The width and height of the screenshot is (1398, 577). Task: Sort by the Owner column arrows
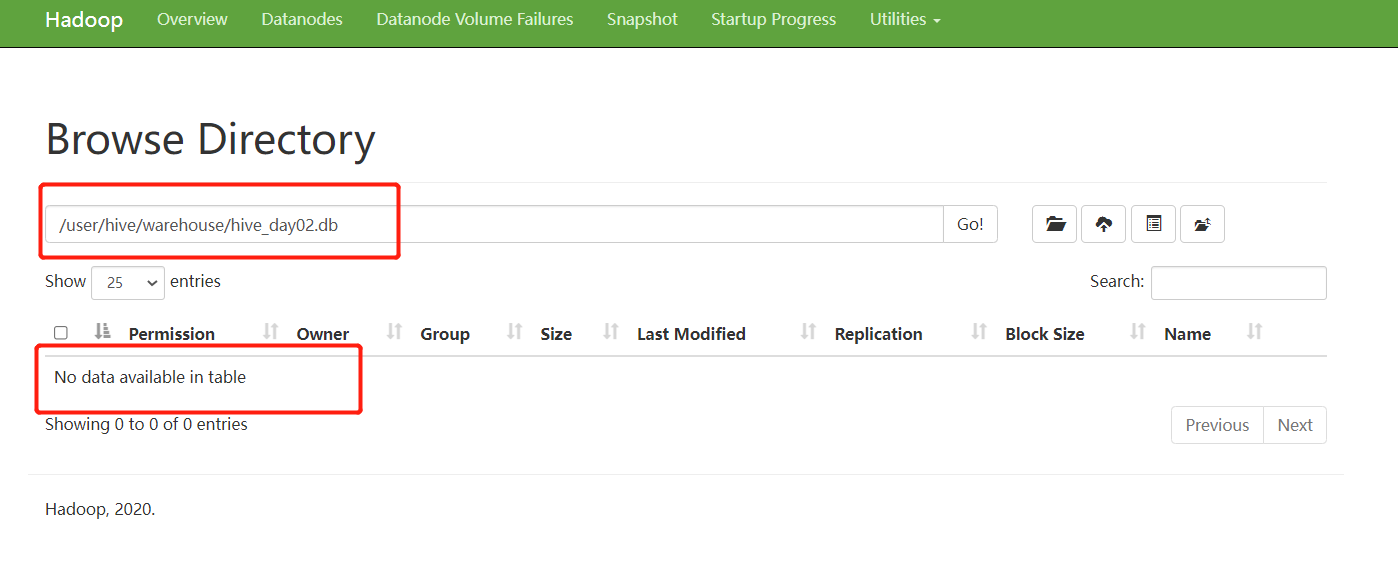[394, 332]
